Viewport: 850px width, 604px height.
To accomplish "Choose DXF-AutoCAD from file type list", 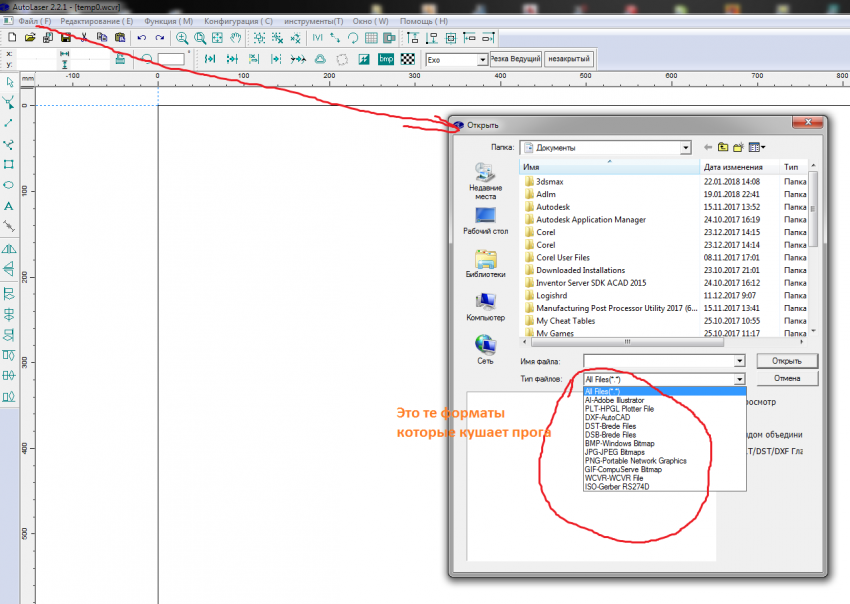I will tap(610, 417).
